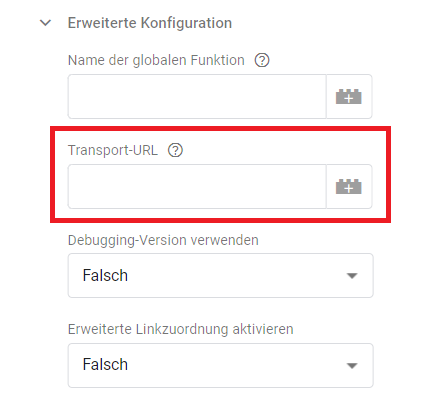Viewport: 421px width, 397px height.
Task: Insert variable into the Transport-URL field
Action: coord(349,186)
